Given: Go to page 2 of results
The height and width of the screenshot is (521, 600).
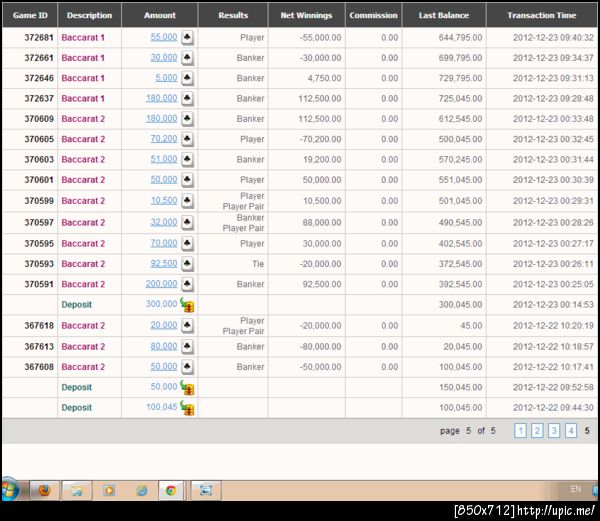Looking at the screenshot, I should click(537, 431).
